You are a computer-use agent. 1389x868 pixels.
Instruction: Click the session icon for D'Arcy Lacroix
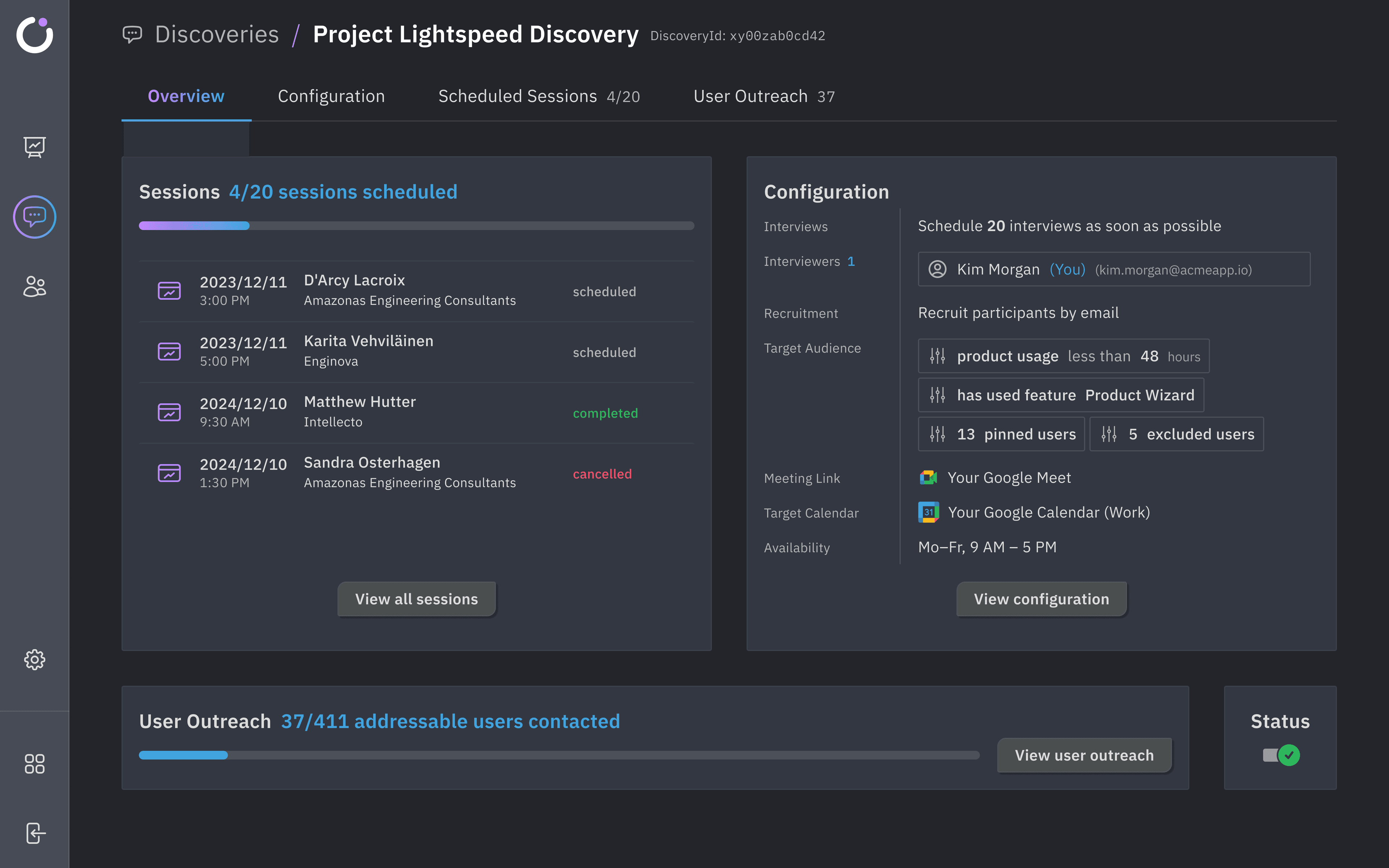(169, 291)
